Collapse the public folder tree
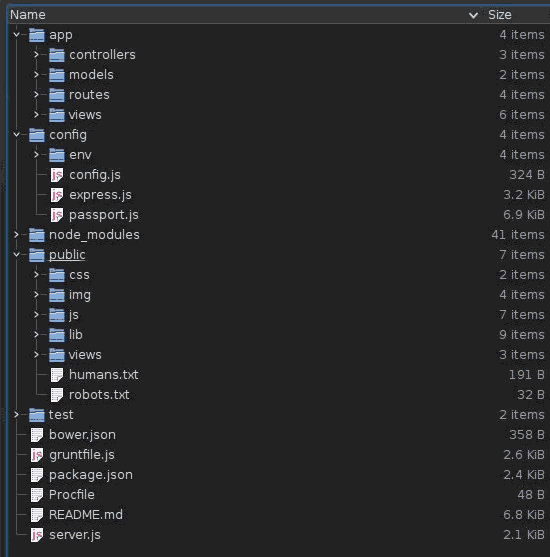Viewport: 550px width, 557px height. tap(16, 255)
